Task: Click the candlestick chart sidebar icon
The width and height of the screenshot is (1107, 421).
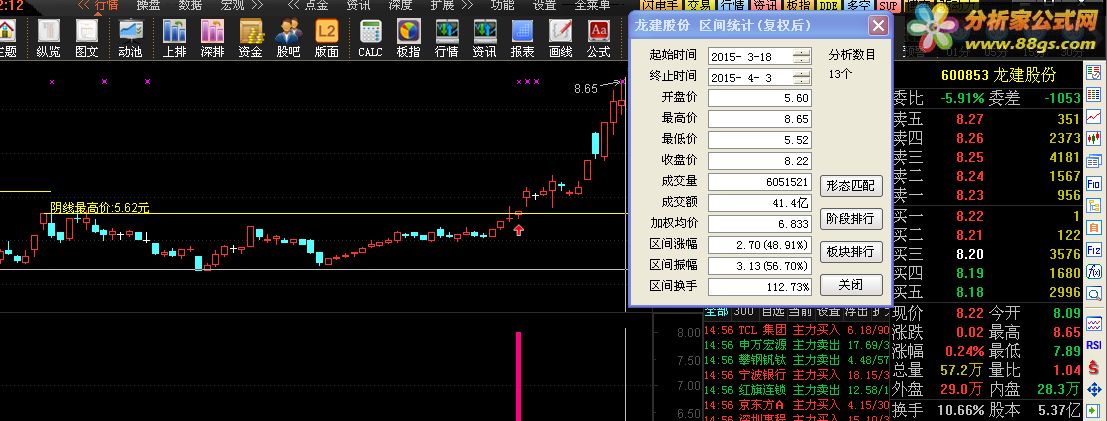Action: 1094,138
